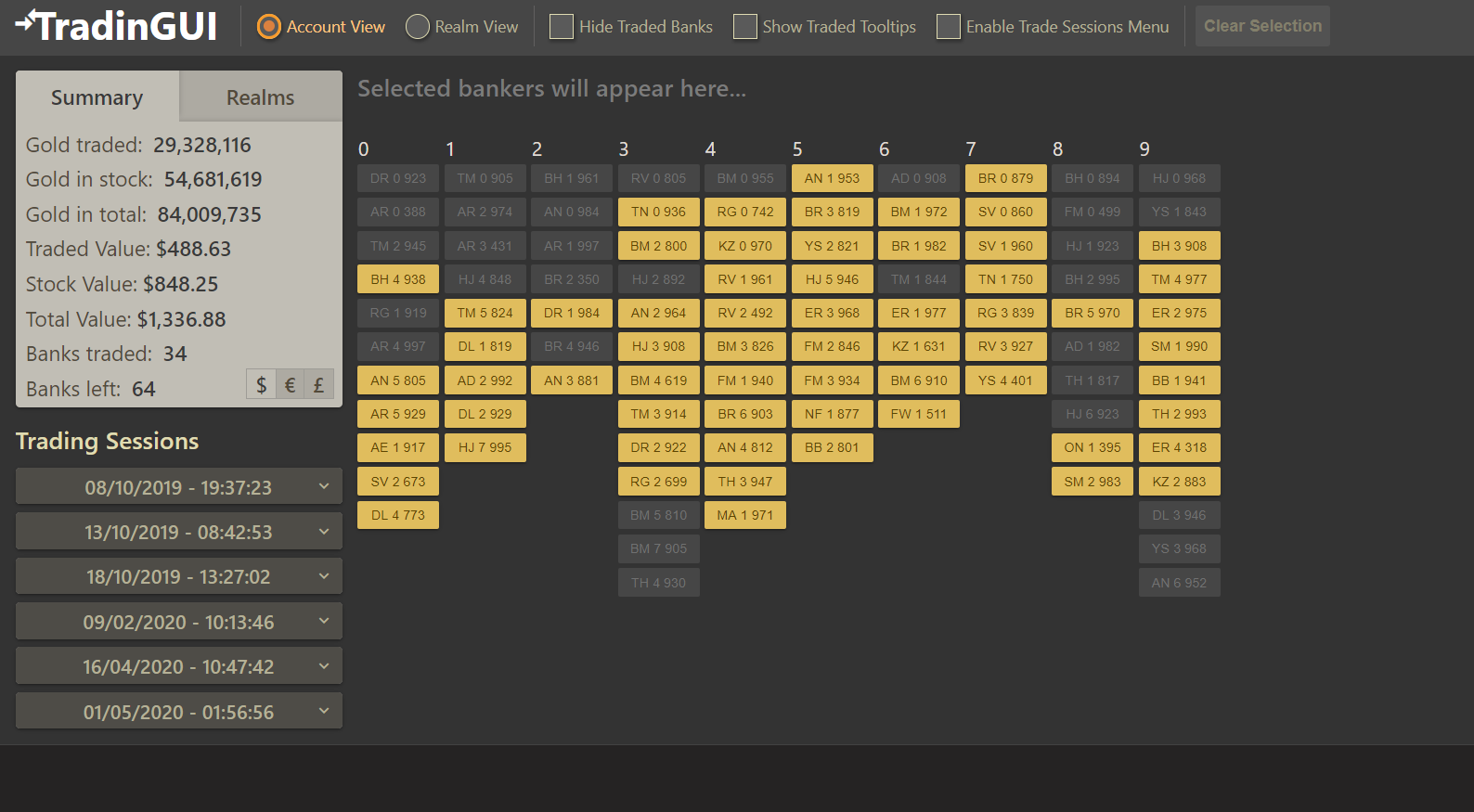This screenshot has width=1474, height=812.
Task: Switch currency to dollar symbol
Action: point(261,384)
